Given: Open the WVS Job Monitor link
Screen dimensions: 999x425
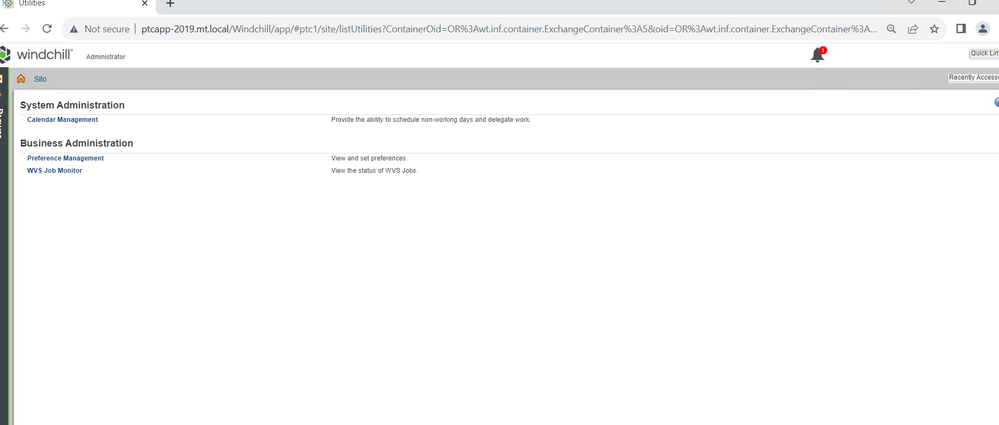Looking at the screenshot, I should [x=55, y=171].
